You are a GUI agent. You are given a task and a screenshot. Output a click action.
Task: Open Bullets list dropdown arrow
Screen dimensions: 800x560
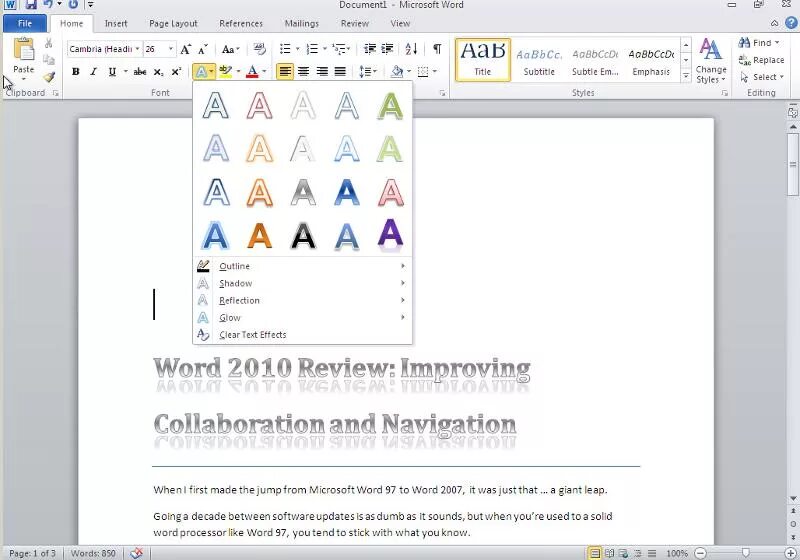tap(297, 49)
